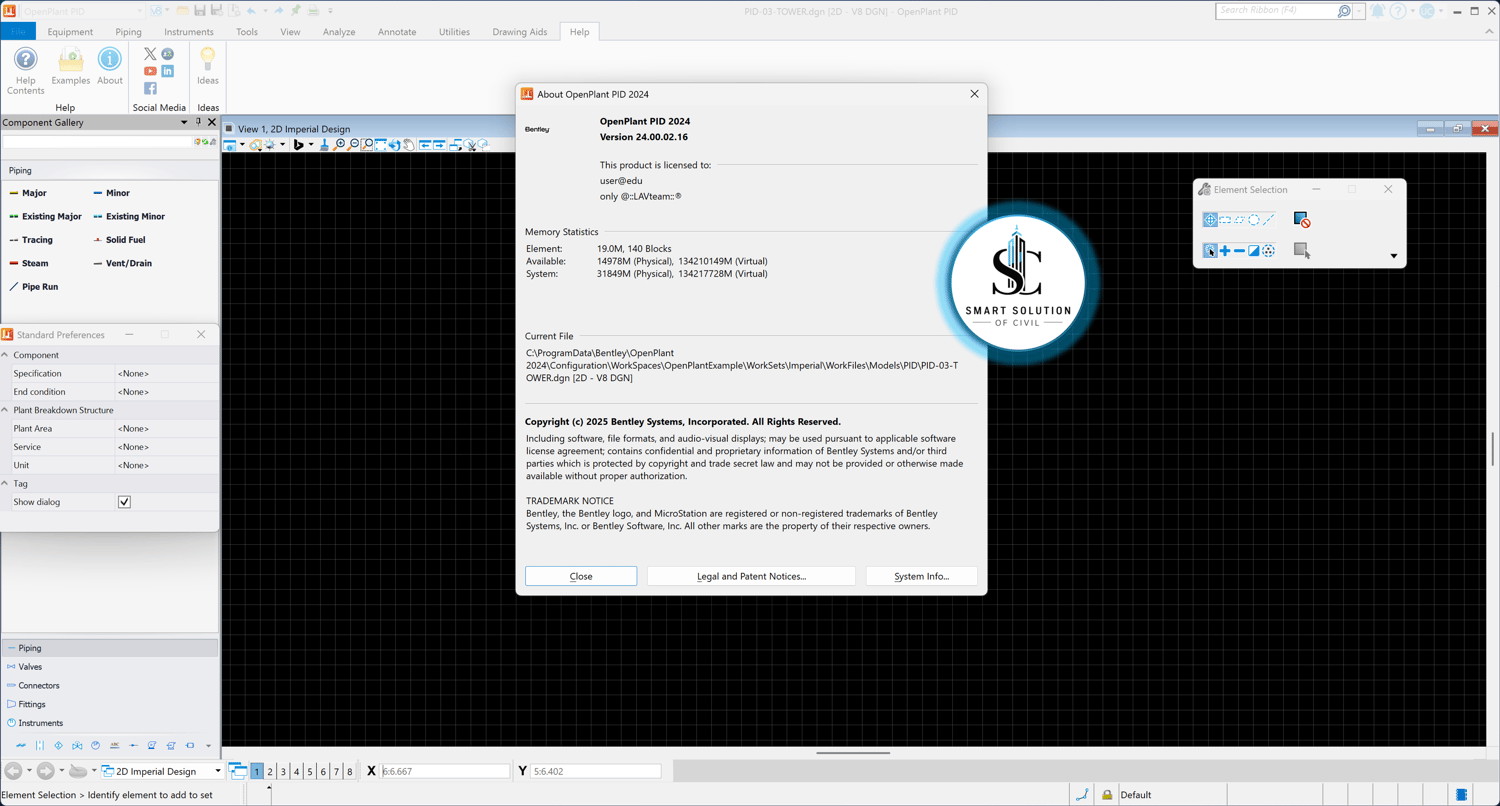
Task: Open the Facebook social media icon
Action: click(x=150, y=88)
